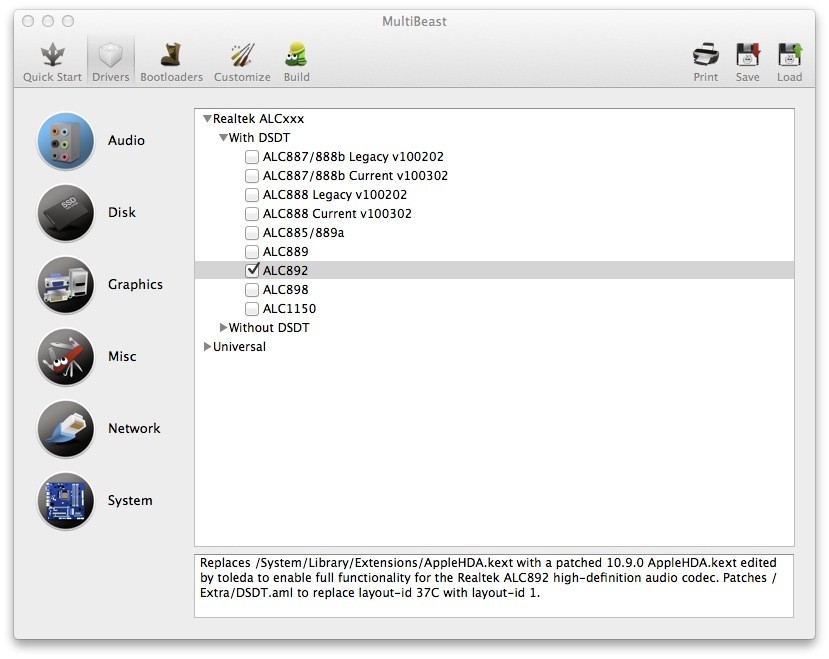The image size is (829, 659).
Task: Open the Disk driver category
Action: coord(66,213)
